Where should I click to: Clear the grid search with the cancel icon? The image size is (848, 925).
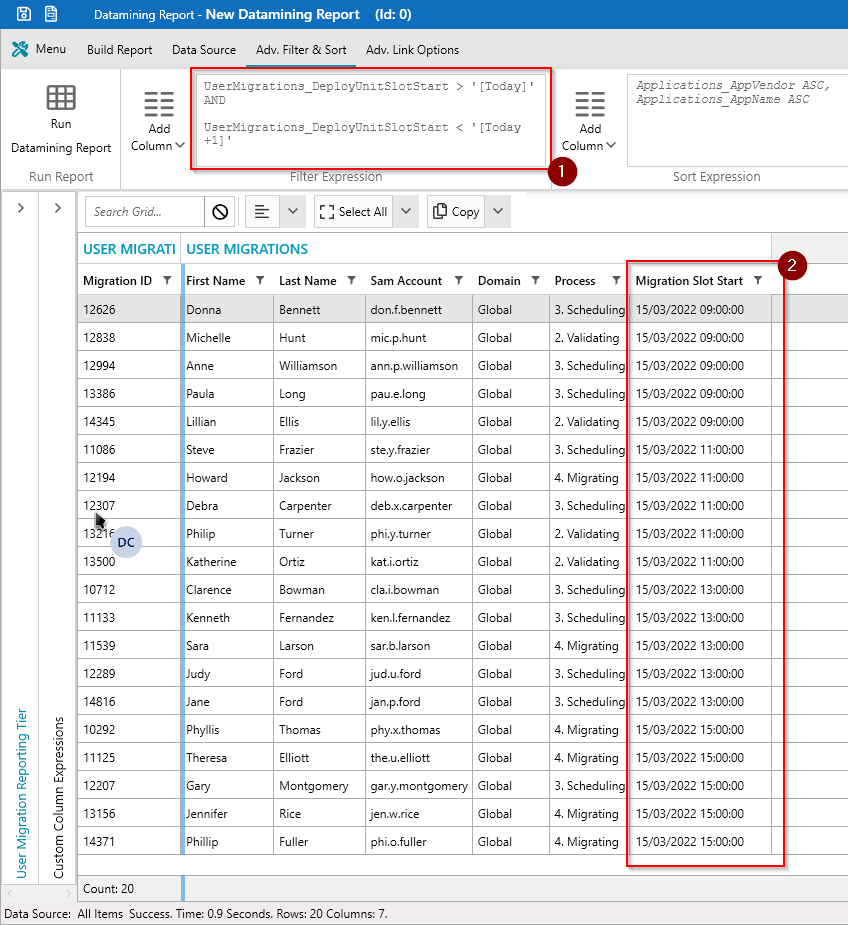click(220, 212)
